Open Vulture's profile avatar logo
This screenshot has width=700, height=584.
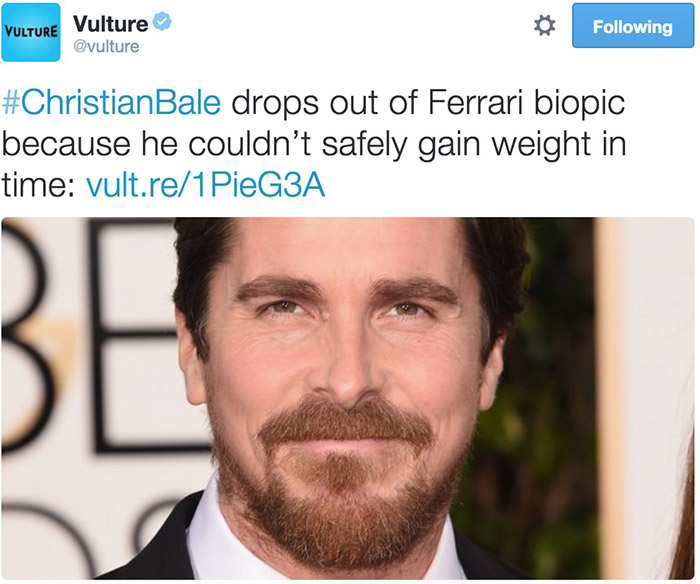tap(31, 32)
